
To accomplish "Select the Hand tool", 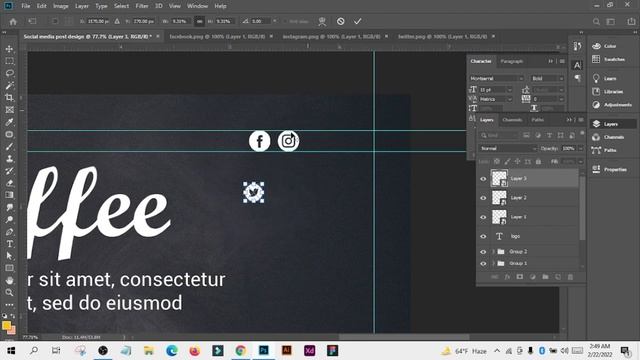I will (x=9, y=280).
